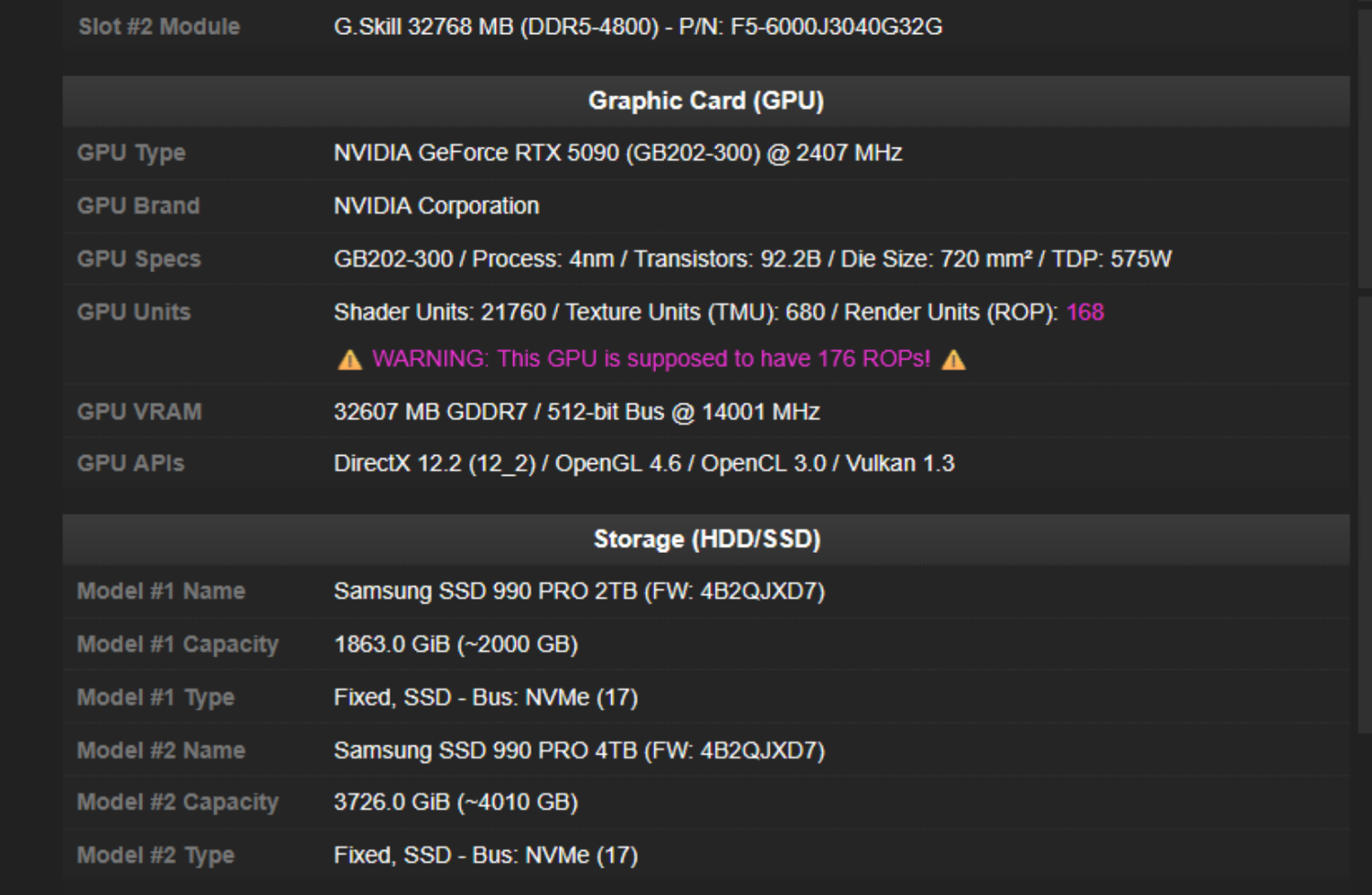This screenshot has width=1372, height=895.
Task: Click the Model #1 Capacity value 1863.0 GiB
Action: click(455, 644)
